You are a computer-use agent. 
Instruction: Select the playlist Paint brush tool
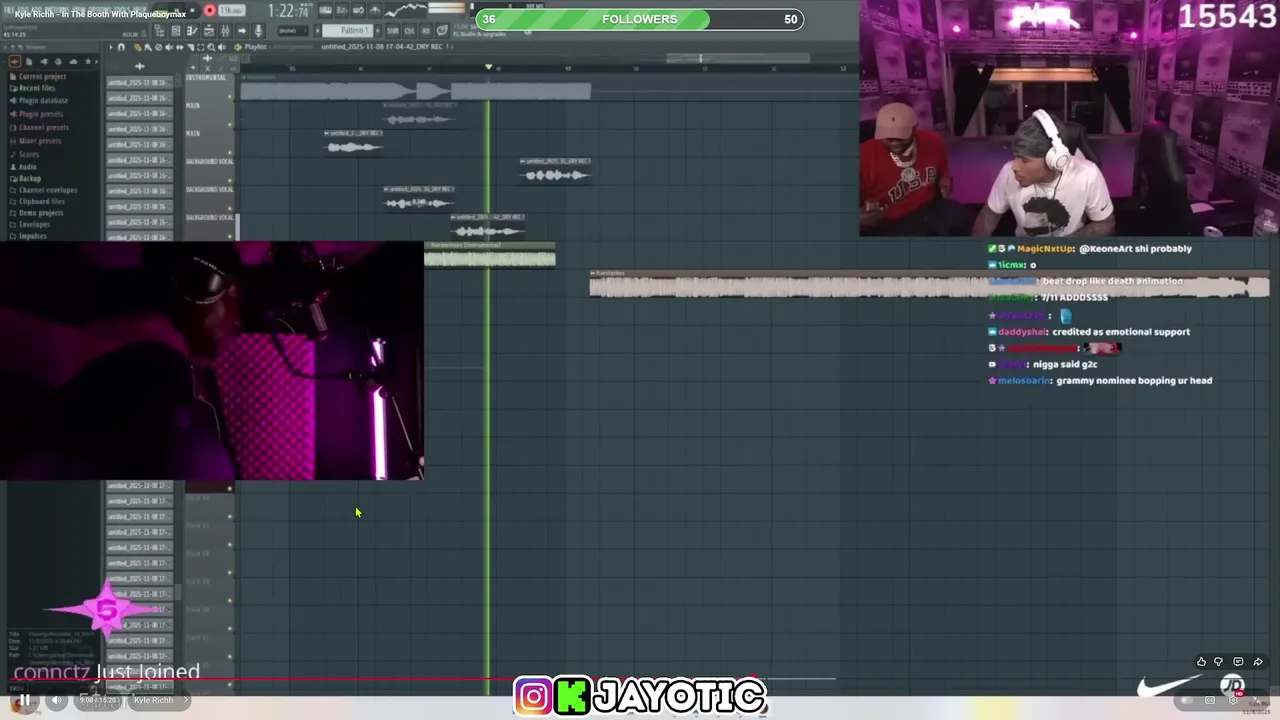[x=148, y=47]
